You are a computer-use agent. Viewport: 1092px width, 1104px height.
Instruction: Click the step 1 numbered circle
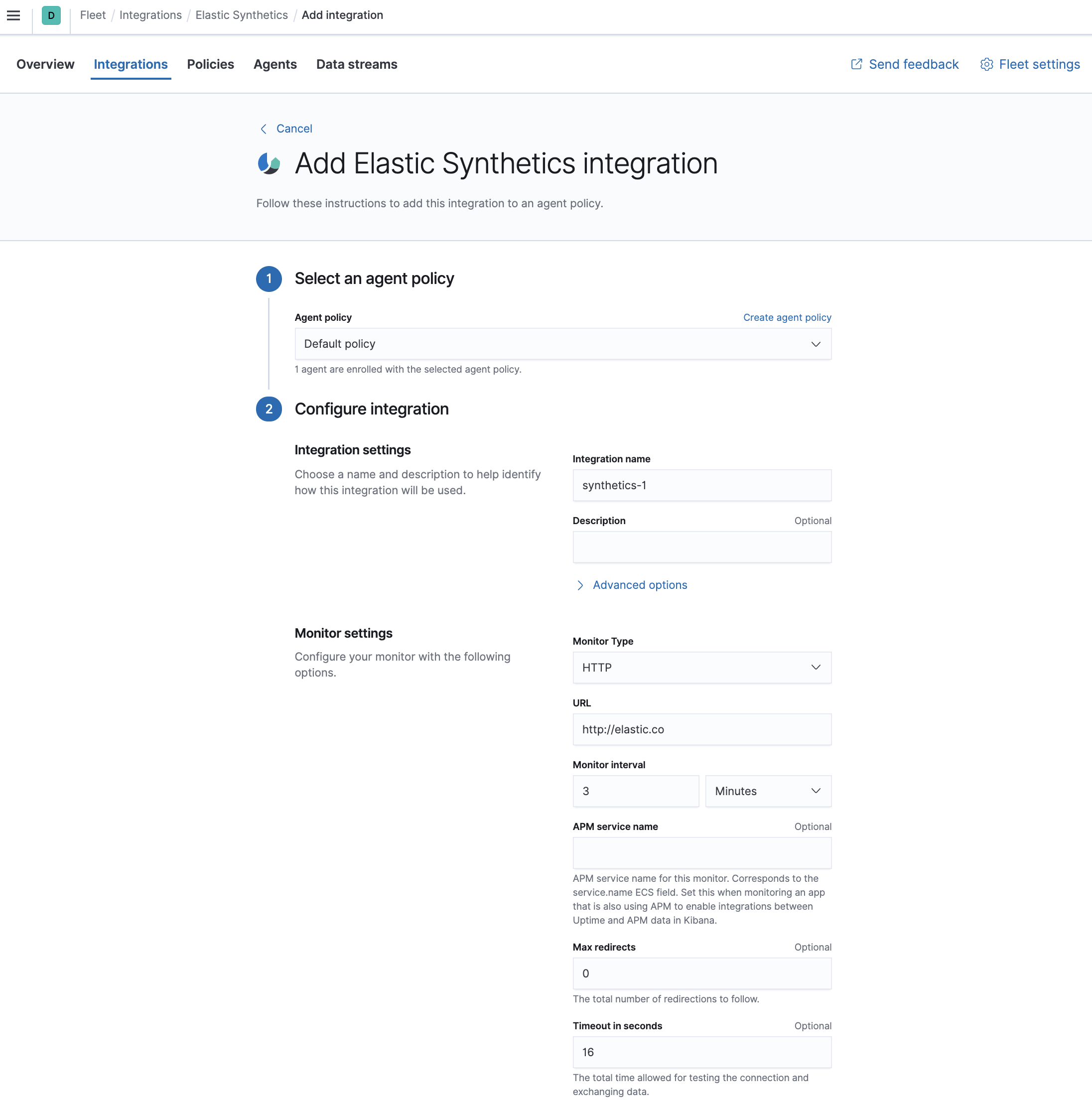269,279
